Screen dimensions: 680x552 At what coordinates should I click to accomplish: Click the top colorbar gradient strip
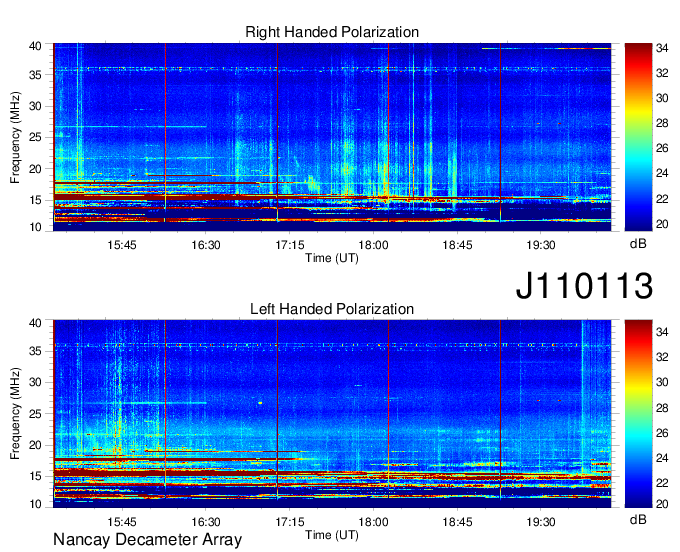click(x=638, y=137)
